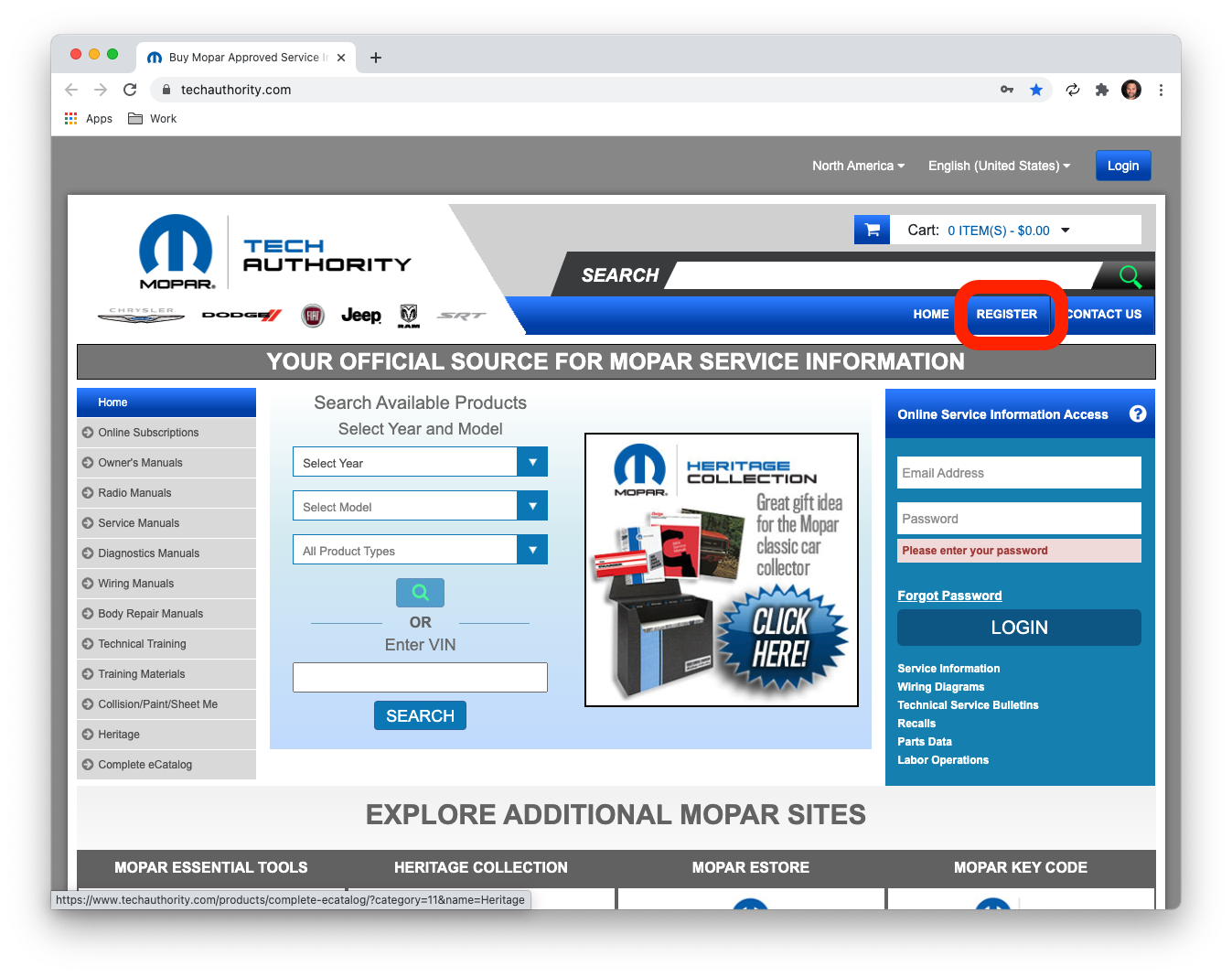Image resolution: width=1232 pixels, height=977 pixels.
Task: Click the bookmark star icon
Action: [1036, 90]
